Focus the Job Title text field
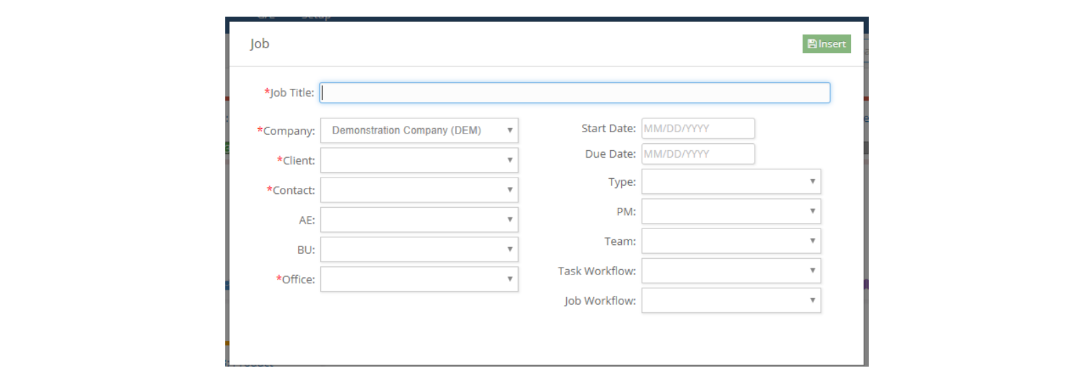 click(x=575, y=93)
